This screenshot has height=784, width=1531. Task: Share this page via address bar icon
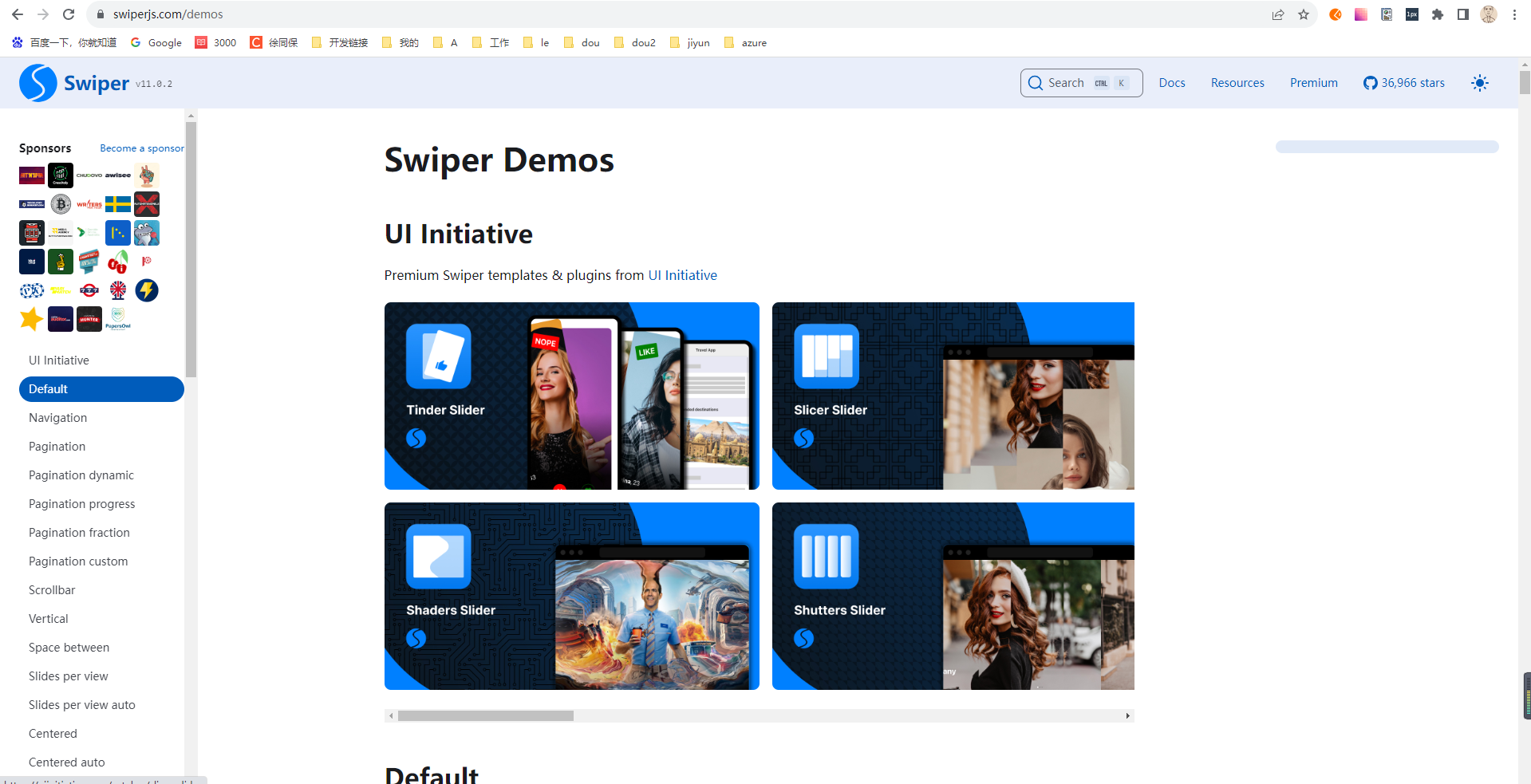click(1278, 14)
